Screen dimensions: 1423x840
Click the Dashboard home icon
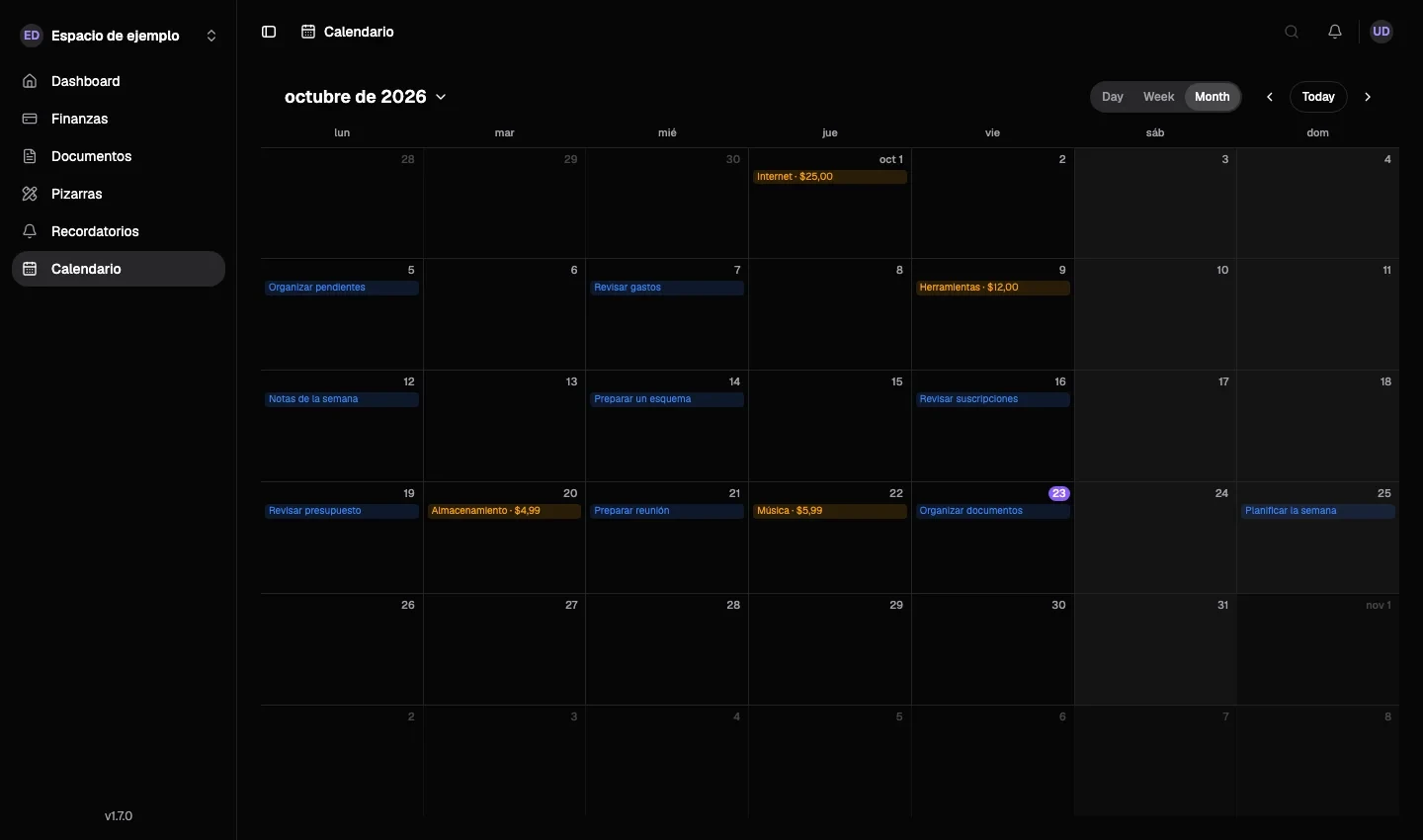coord(30,81)
